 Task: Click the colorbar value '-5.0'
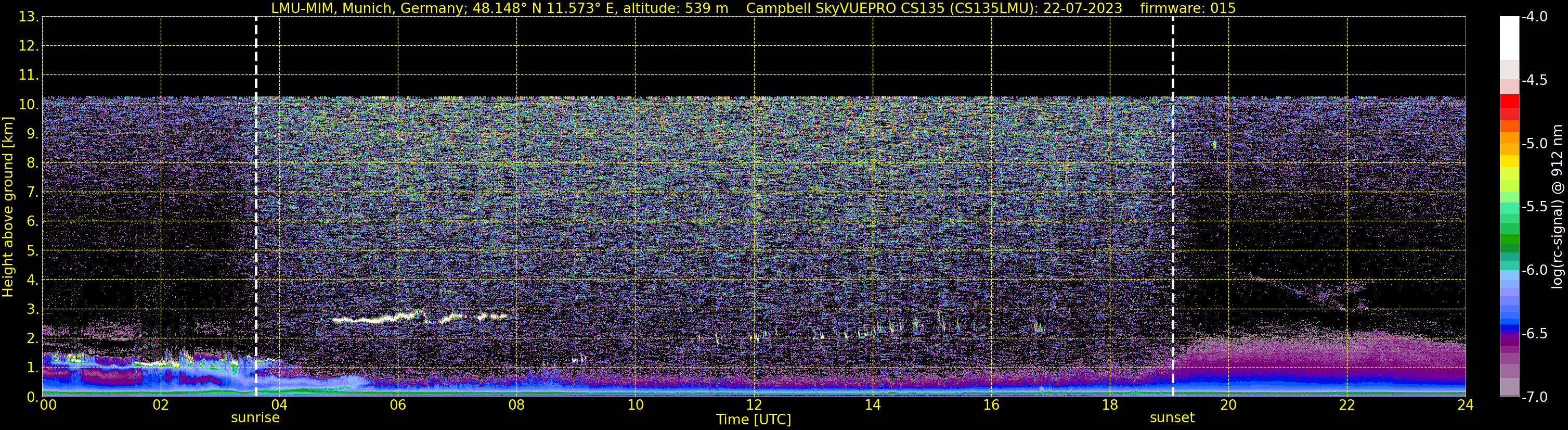pyautogui.click(x=1535, y=143)
